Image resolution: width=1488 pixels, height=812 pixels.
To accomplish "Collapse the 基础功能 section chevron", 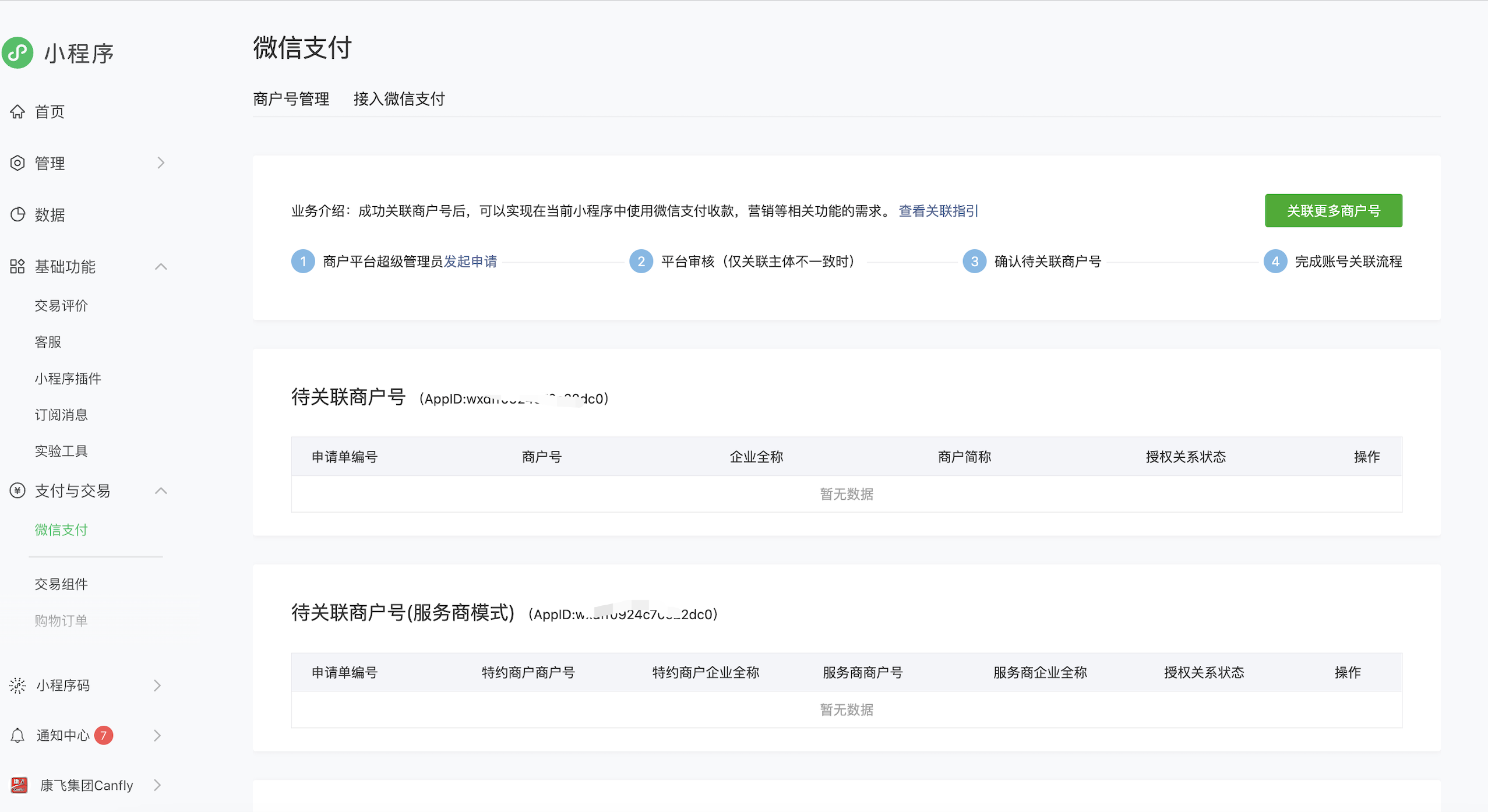I will (161, 266).
